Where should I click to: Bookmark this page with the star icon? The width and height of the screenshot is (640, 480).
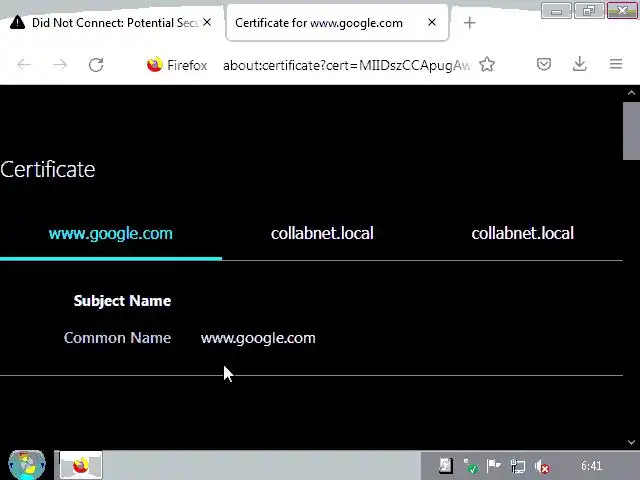pyautogui.click(x=487, y=64)
